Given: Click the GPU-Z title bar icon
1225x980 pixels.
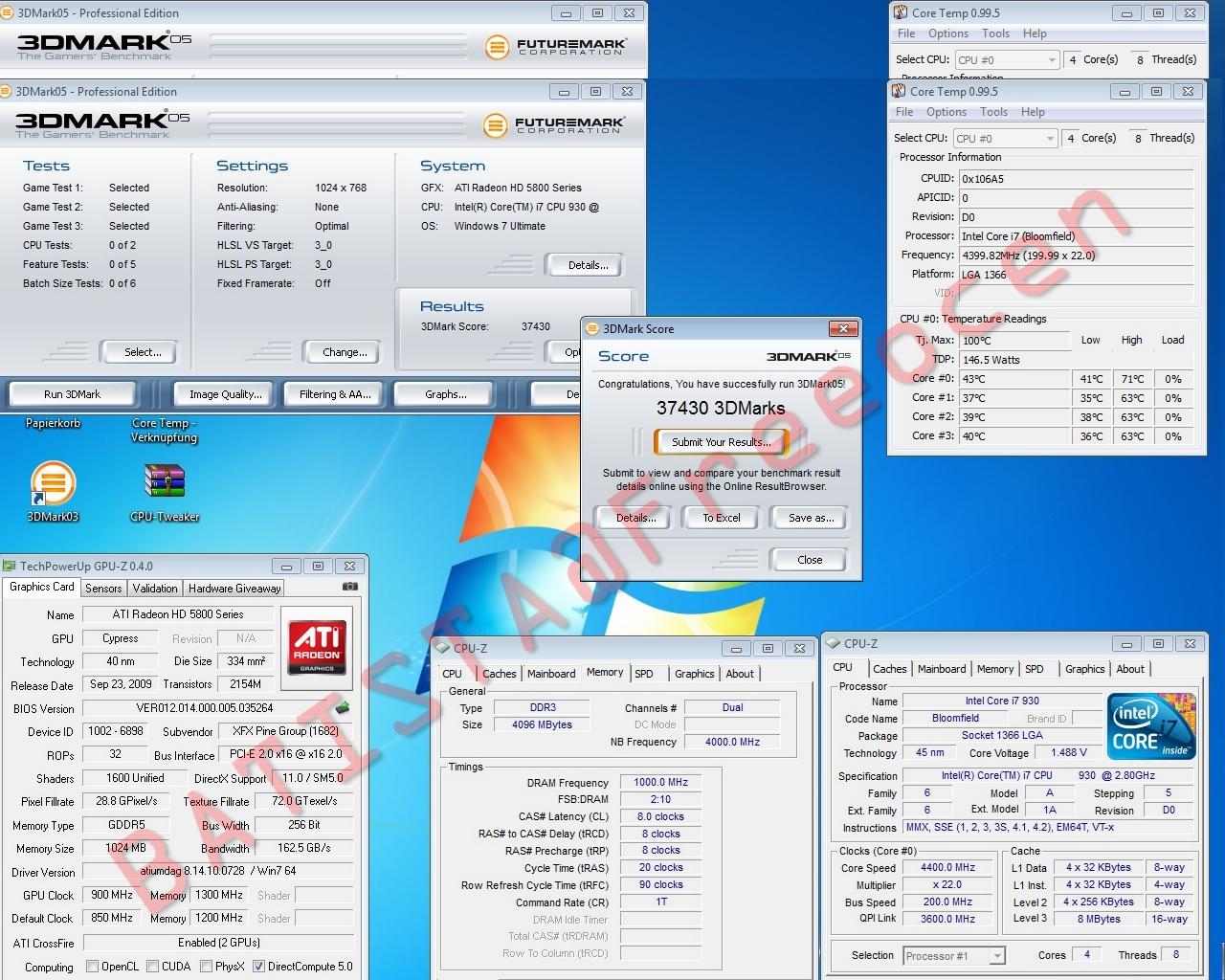Looking at the screenshot, I should (x=11, y=566).
